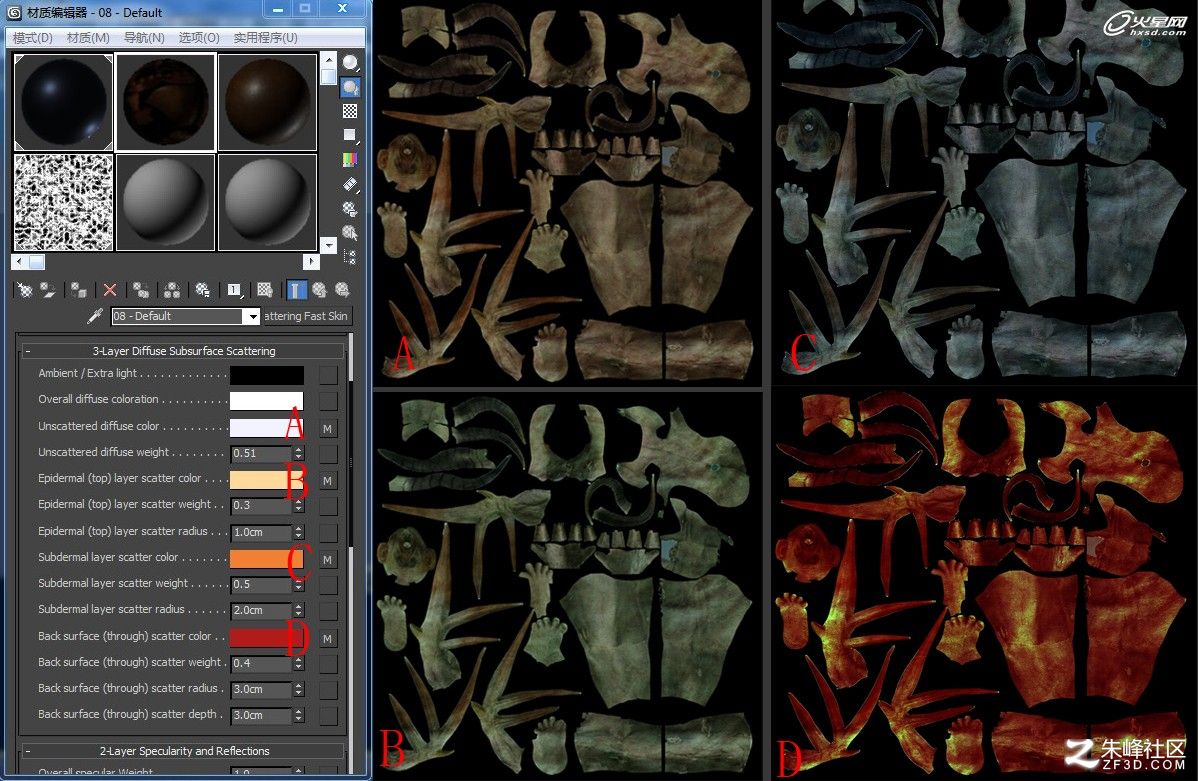Run Video Color Check
Screen dimensions: 1198x781
pyautogui.click(x=350, y=160)
